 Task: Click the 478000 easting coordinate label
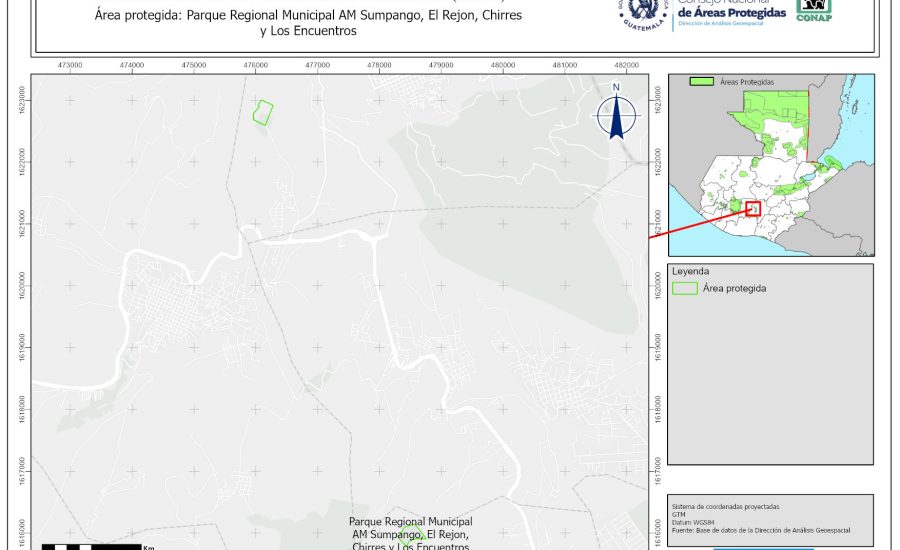pos(379,65)
